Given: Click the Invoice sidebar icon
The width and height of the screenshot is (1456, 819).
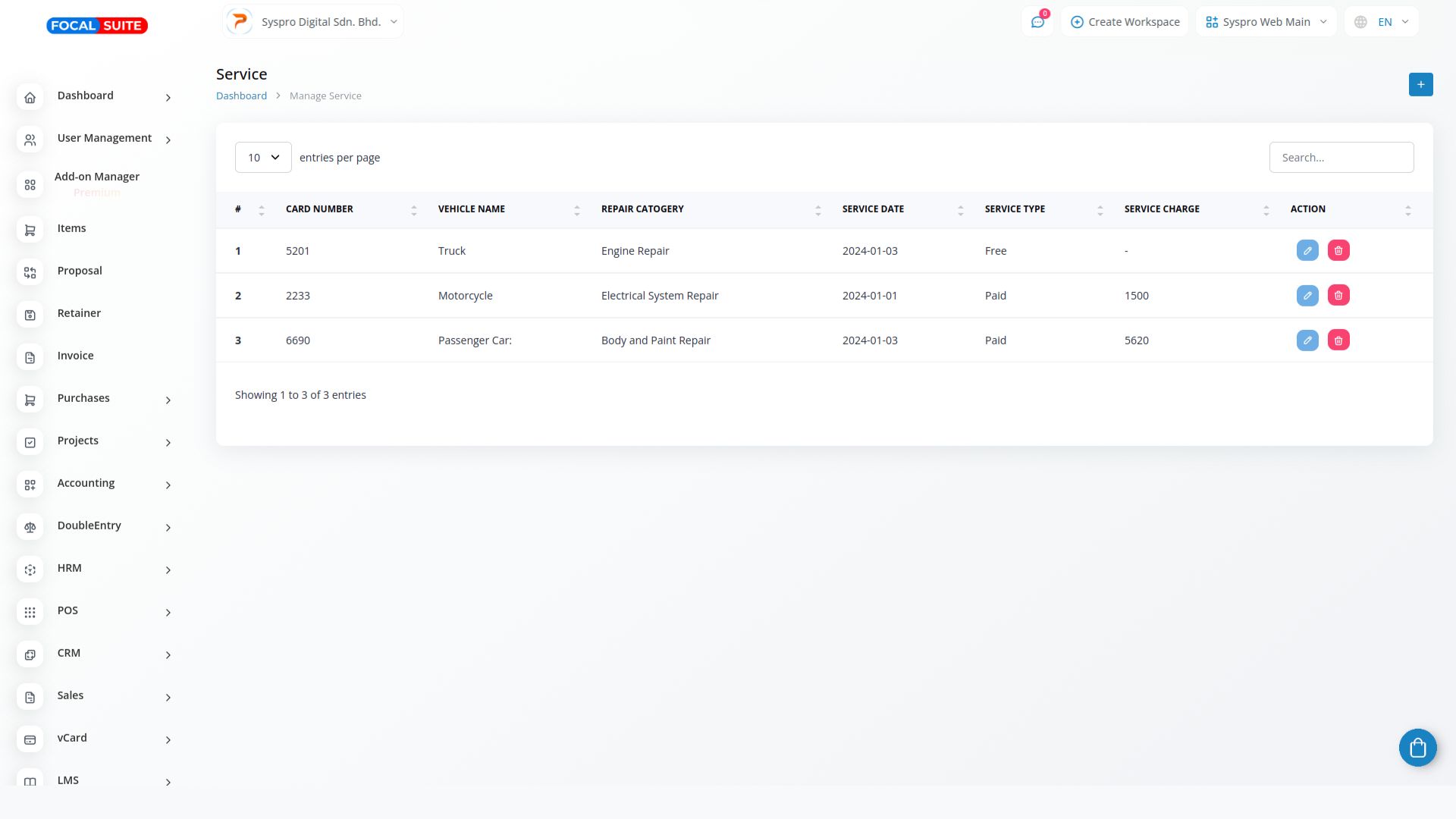Looking at the screenshot, I should pyautogui.click(x=30, y=357).
